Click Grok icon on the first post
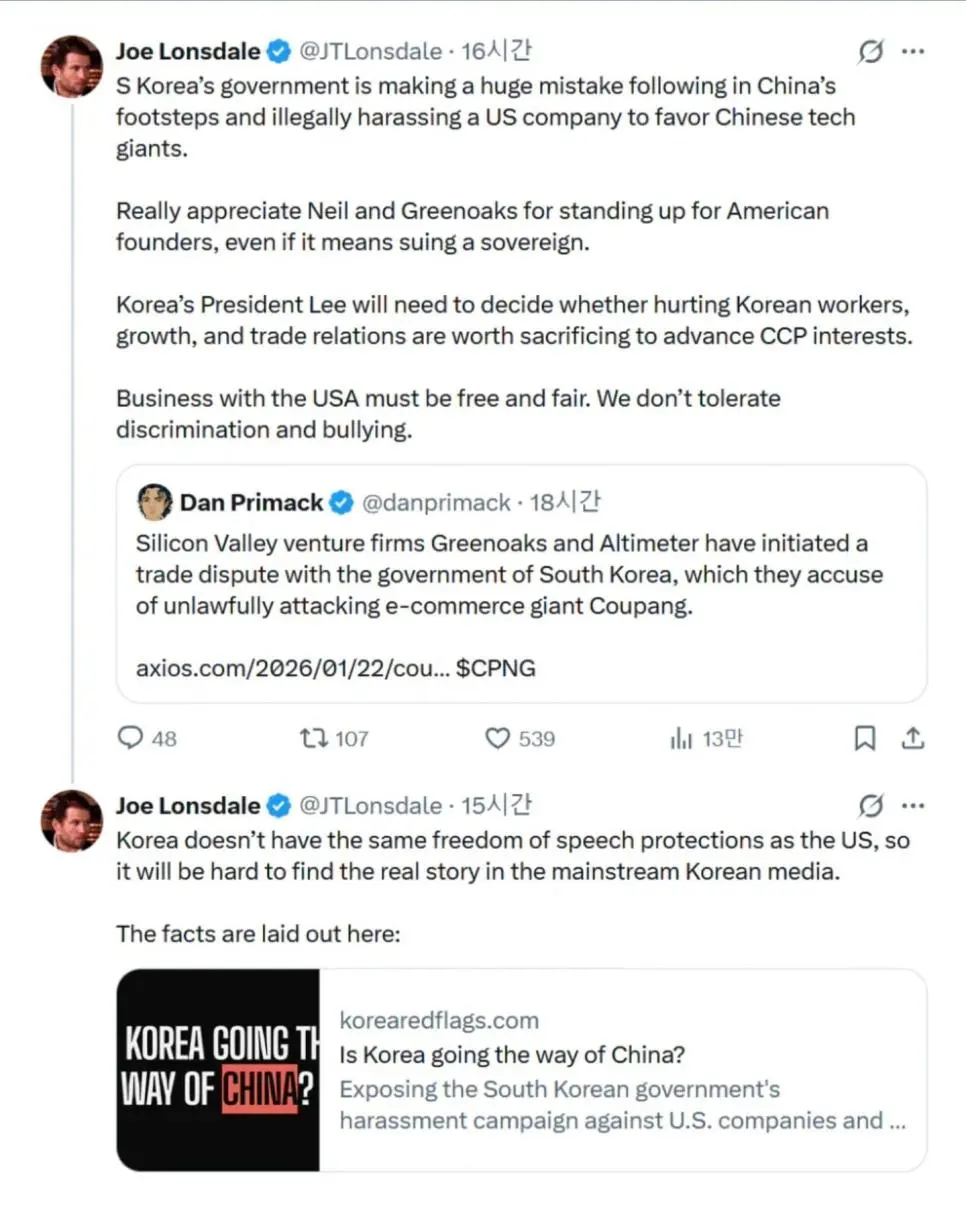This screenshot has height=1219, width=966. [x=871, y=51]
